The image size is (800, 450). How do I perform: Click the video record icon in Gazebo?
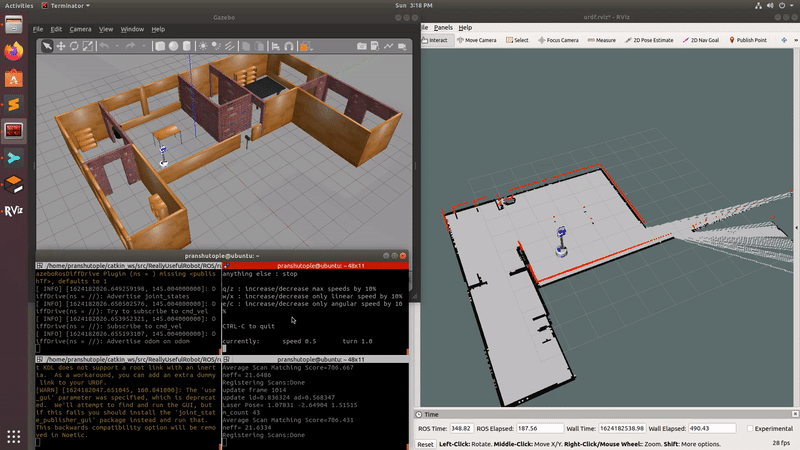pos(402,46)
